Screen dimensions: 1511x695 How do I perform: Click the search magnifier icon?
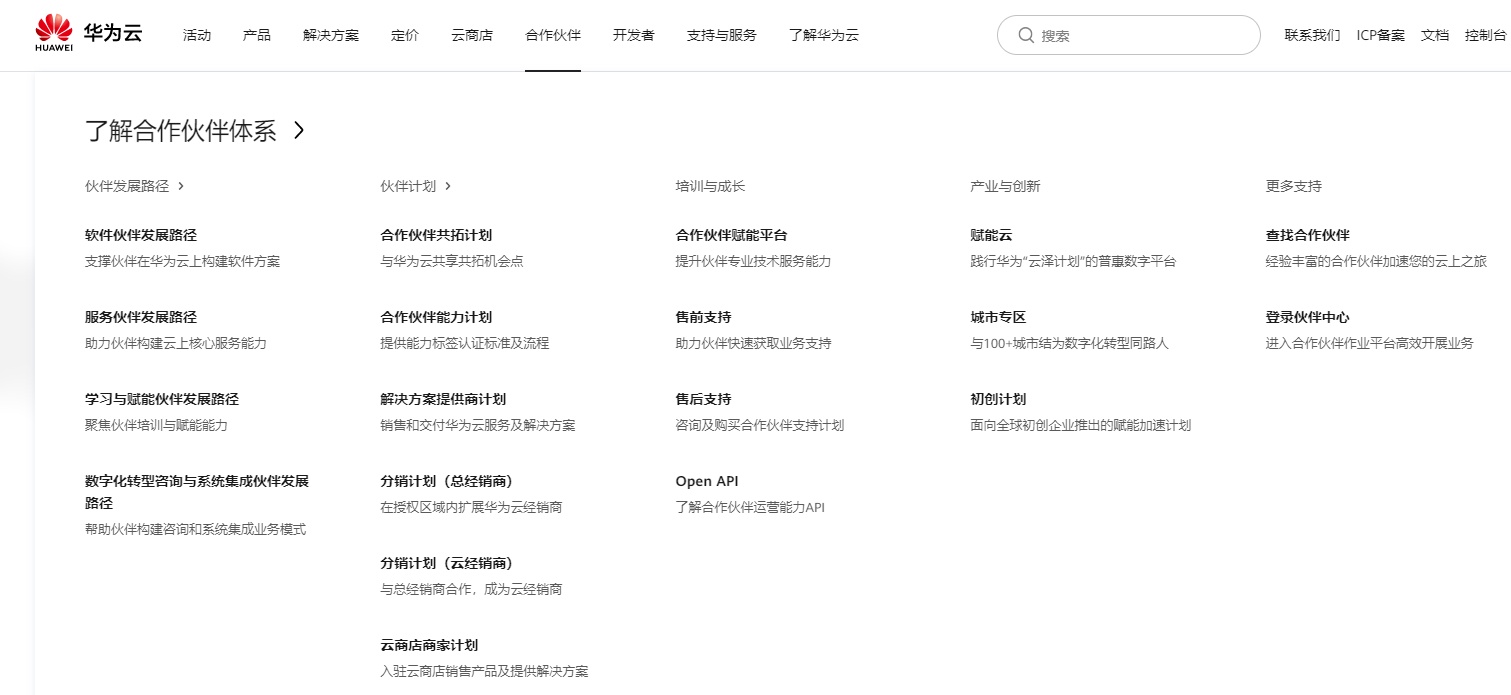(1026, 35)
